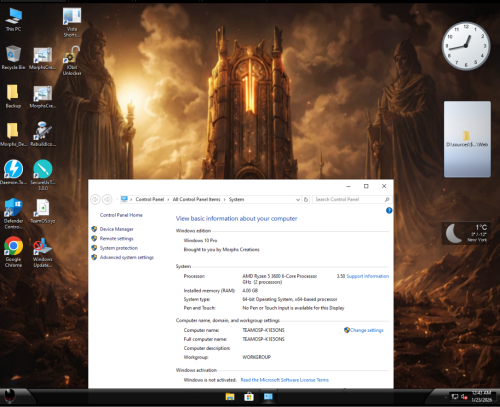The image size is (500, 407).
Task: Click the muted volume tray icon
Action: point(464,397)
